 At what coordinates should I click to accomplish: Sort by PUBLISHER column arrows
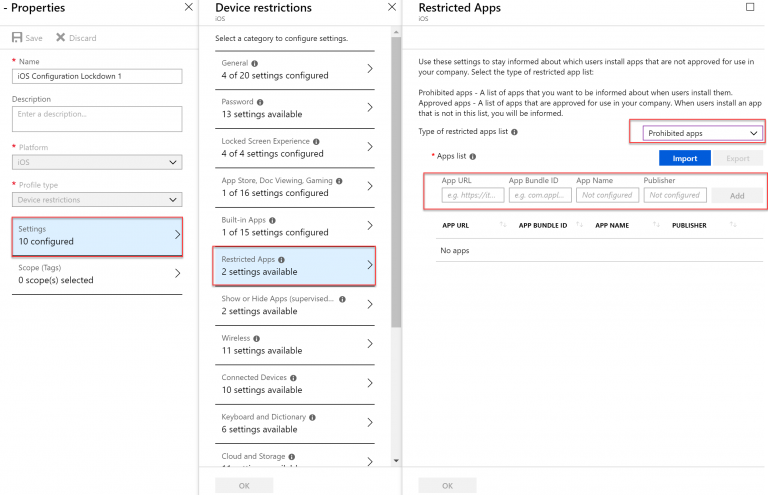[733, 225]
